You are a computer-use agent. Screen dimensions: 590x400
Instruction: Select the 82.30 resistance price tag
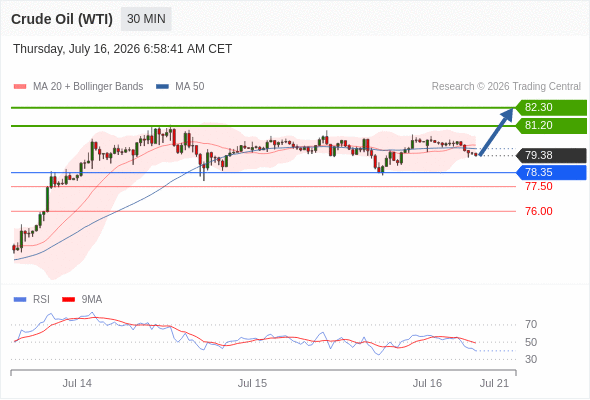551,108
